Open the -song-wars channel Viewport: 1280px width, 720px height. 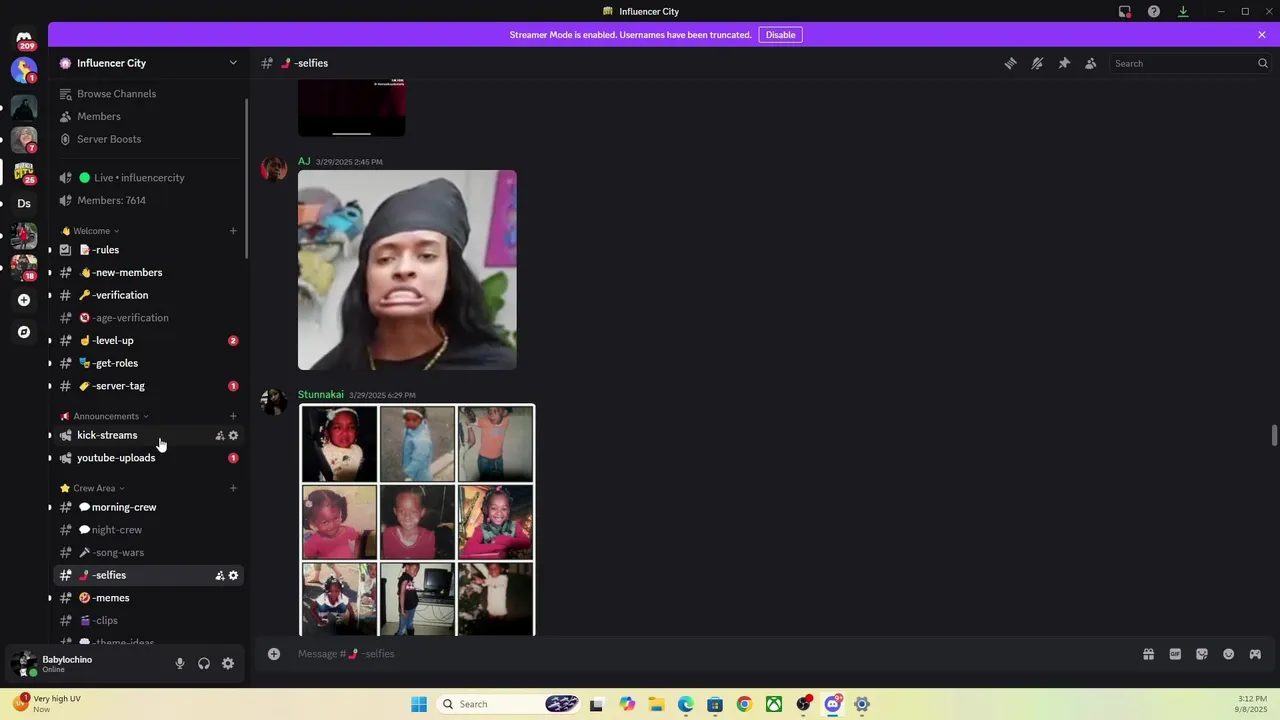(x=148, y=552)
